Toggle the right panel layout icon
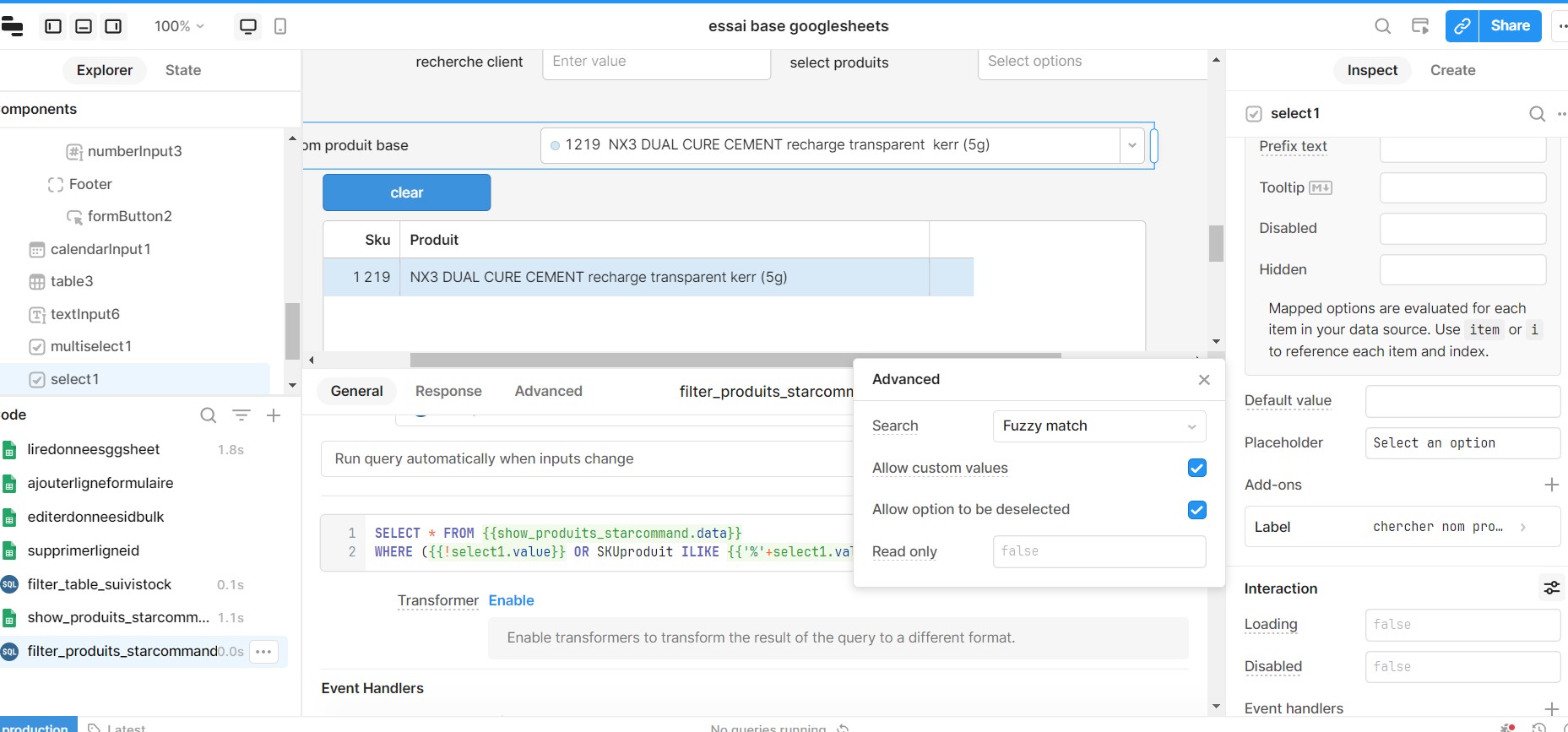This screenshot has width=1568, height=732. tap(113, 26)
